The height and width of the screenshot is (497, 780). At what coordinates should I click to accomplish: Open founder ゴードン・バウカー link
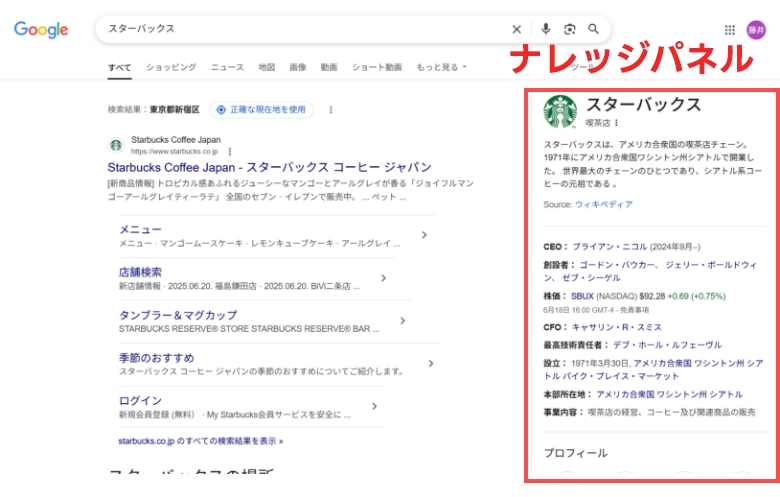617,265
